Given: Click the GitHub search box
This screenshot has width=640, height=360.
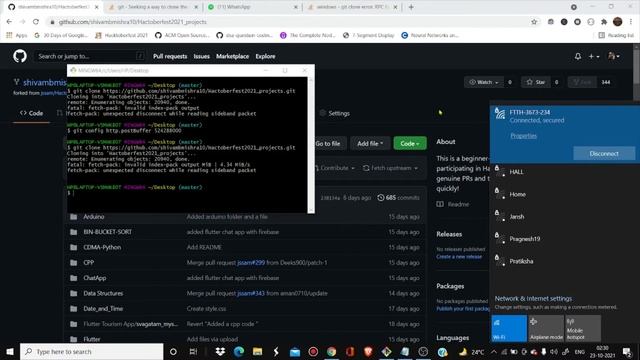Looking at the screenshot, I should [89, 56].
